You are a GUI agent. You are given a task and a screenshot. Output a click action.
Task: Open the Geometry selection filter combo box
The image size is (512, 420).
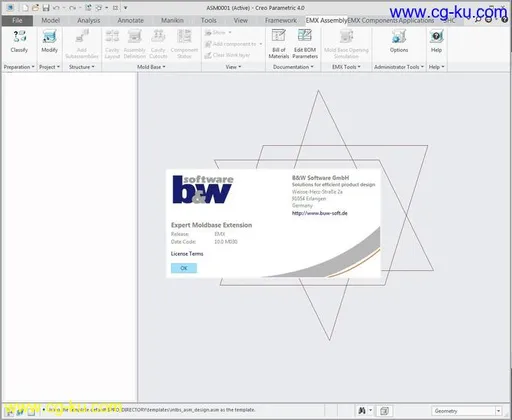pos(466,411)
